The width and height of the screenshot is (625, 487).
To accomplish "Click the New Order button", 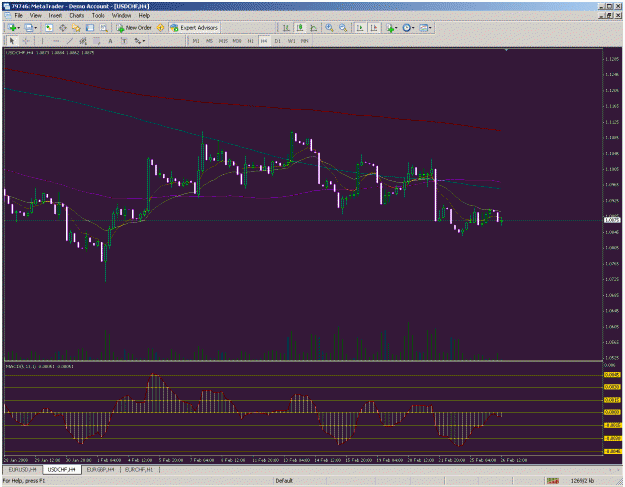I will [134, 28].
